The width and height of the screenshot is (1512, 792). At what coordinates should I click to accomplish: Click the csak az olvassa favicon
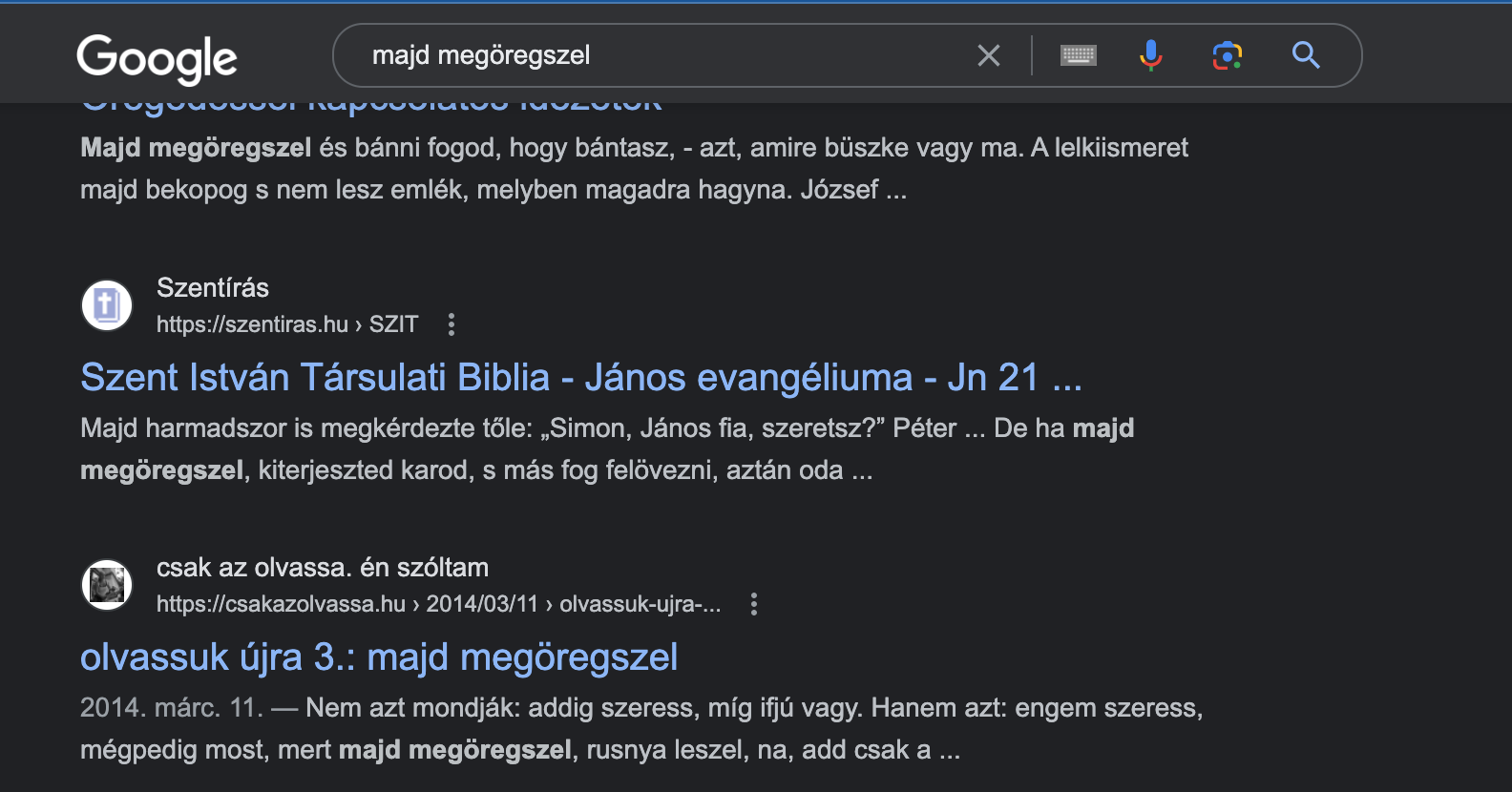point(107,585)
